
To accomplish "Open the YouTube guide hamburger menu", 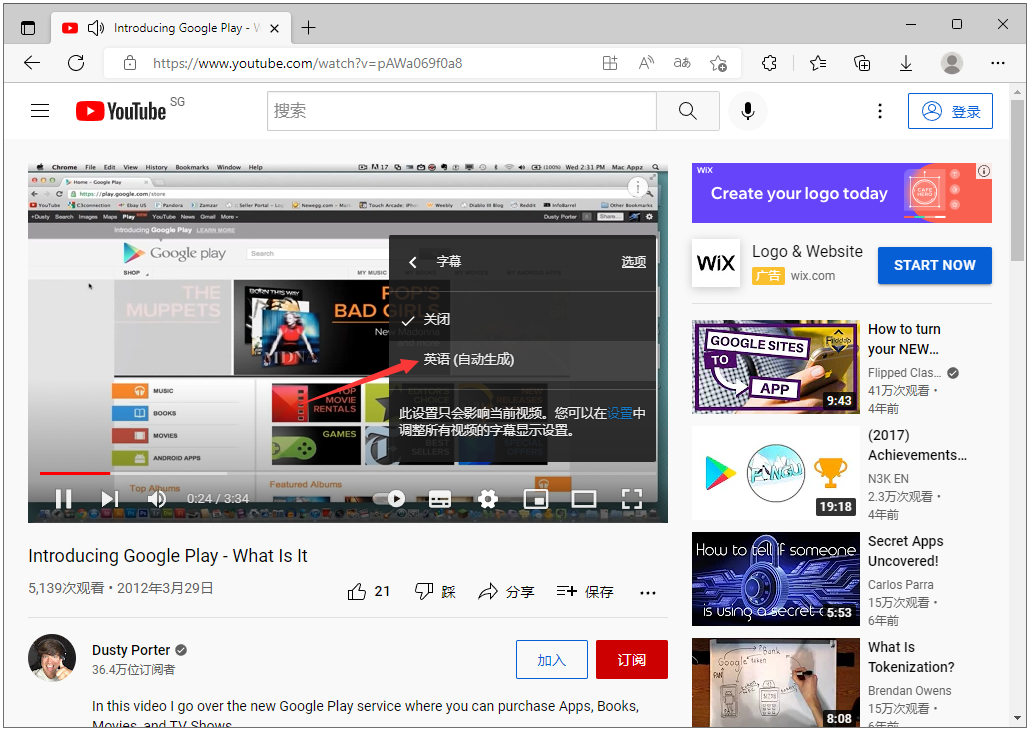I will [x=40, y=111].
